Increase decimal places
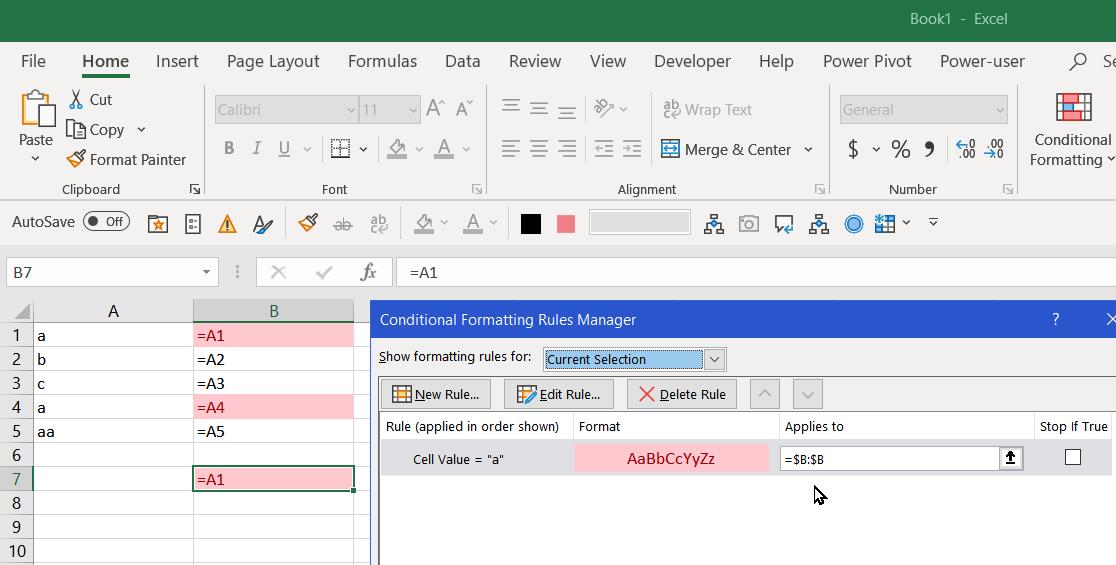The width and height of the screenshot is (1116, 565). coord(965,149)
